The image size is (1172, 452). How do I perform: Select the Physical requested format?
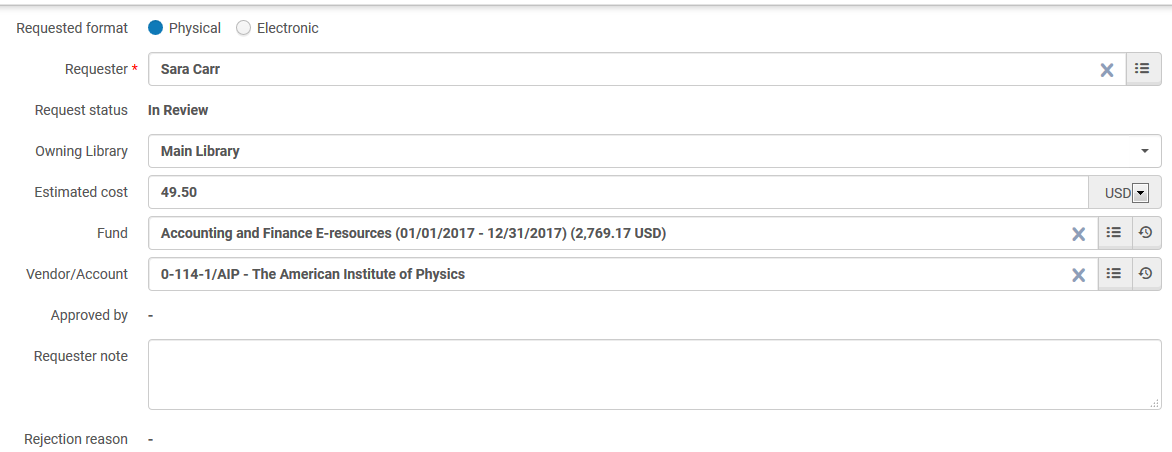[155, 28]
